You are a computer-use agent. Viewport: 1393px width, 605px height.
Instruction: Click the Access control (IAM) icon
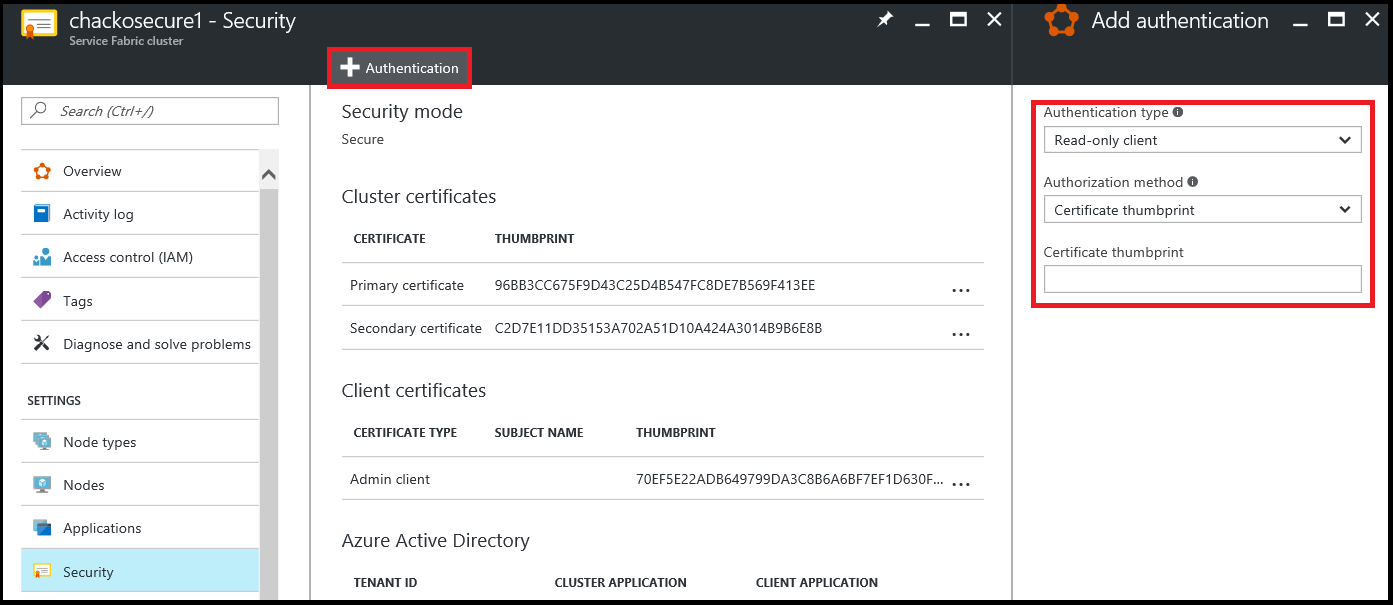(x=42, y=257)
